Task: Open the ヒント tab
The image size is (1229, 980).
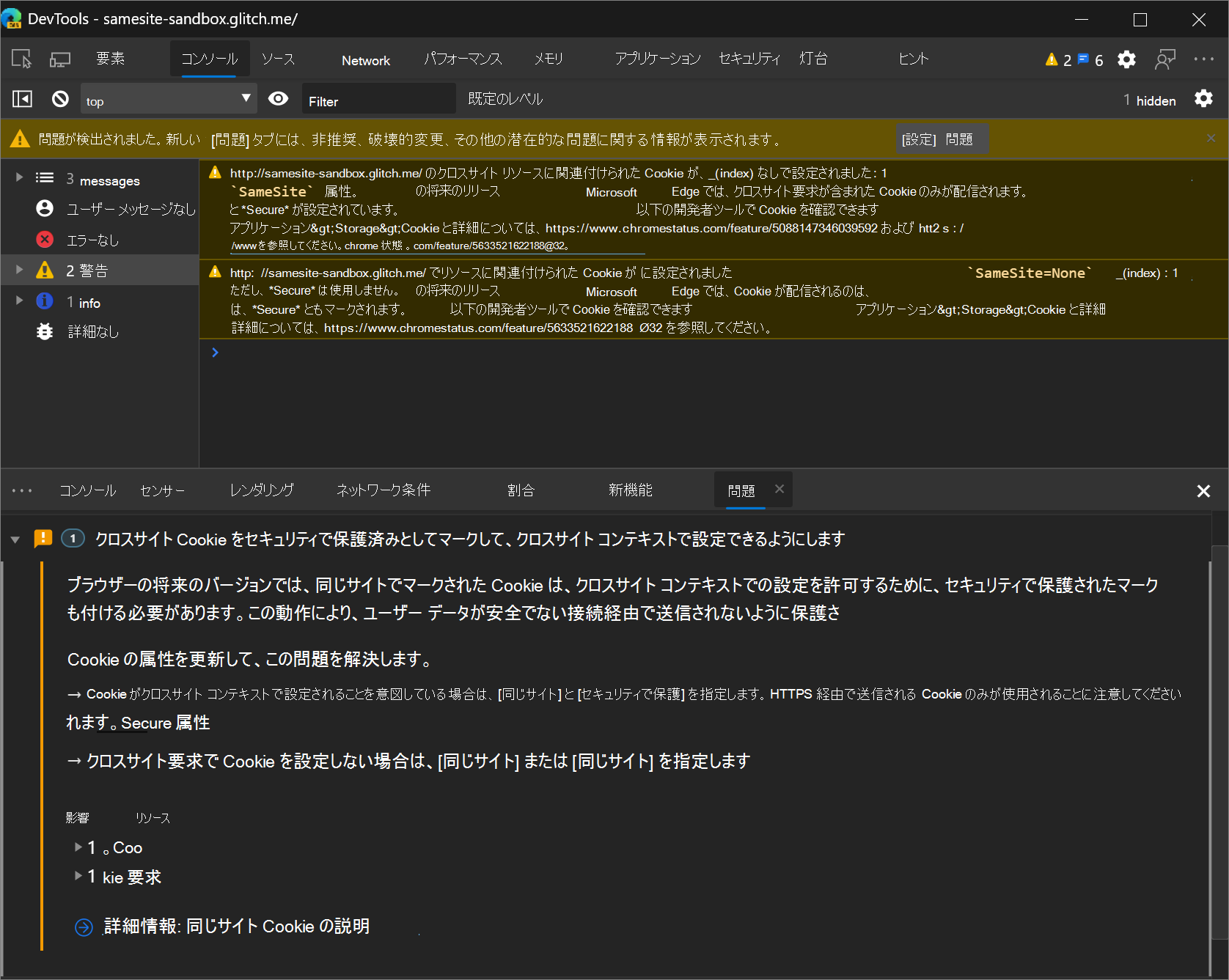Action: [914, 59]
